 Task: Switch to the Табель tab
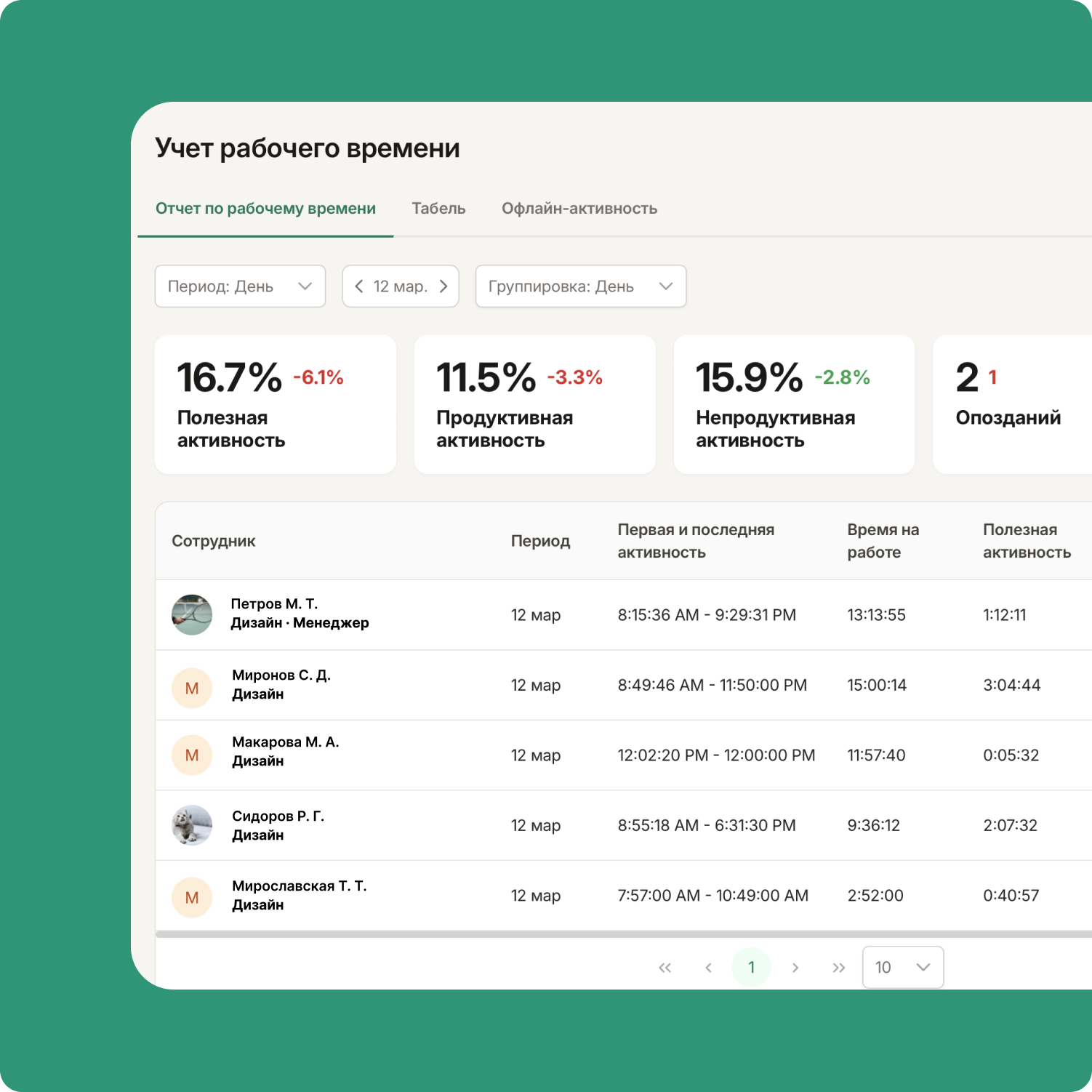pyautogui.click(x=438, y=209)
